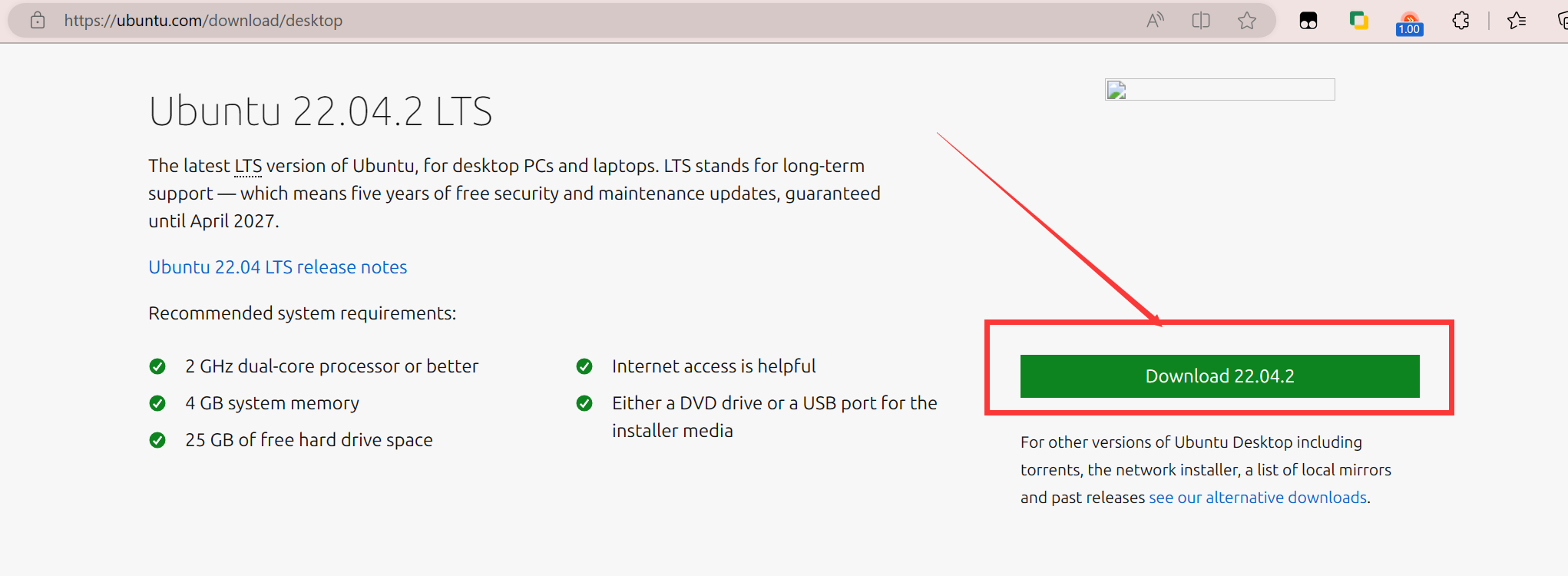Open split screen view icon

tap(1201, 20)
